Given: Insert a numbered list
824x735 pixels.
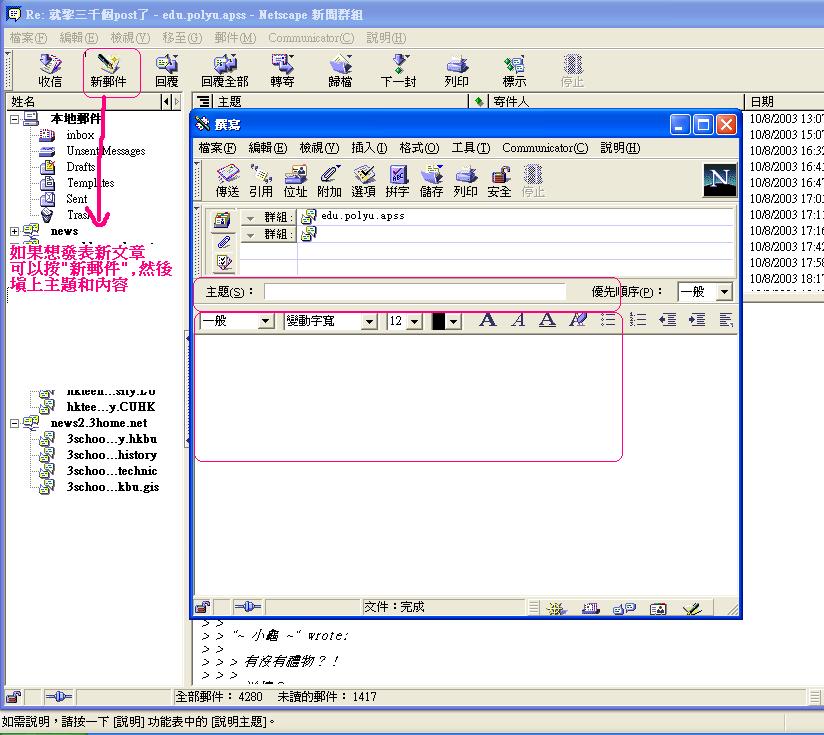Looking at the screenshot, I should [x=637, y=320].
